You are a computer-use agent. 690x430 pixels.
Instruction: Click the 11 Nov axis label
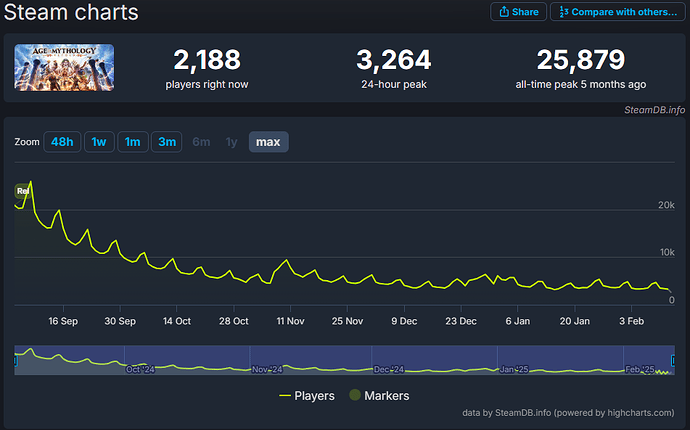coord(290,321)
